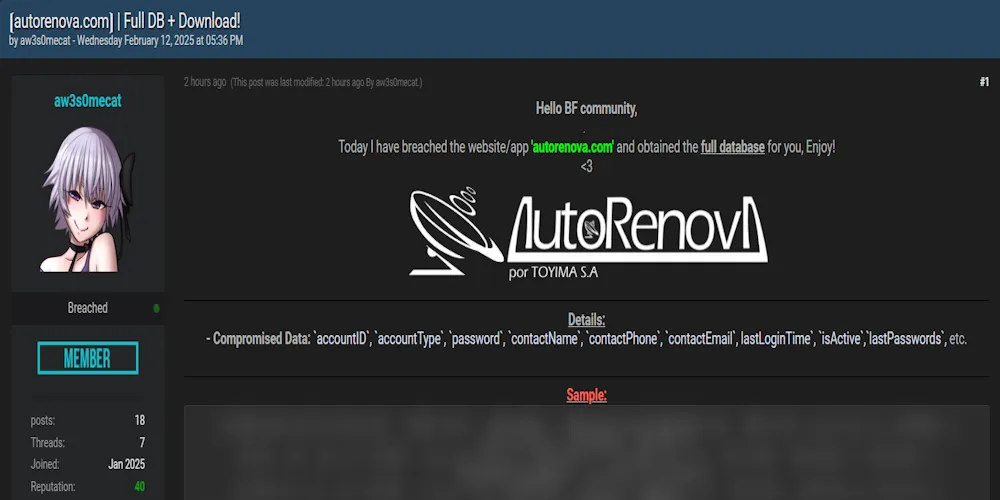Image resolution: width=1000 pixels, height=500 pixels.
Task: Open the #1 post permalink
Action: (983, 82)
